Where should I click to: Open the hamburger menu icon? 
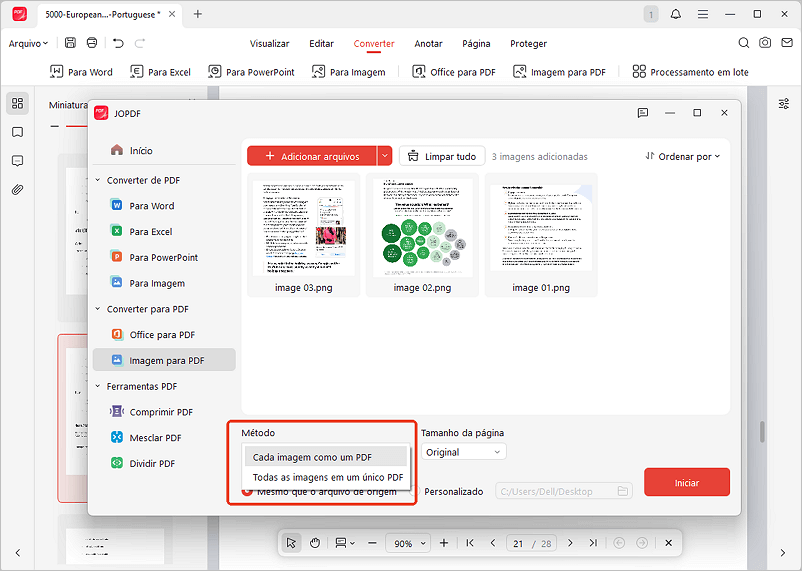pyautogui.click(x=703, y=14)
